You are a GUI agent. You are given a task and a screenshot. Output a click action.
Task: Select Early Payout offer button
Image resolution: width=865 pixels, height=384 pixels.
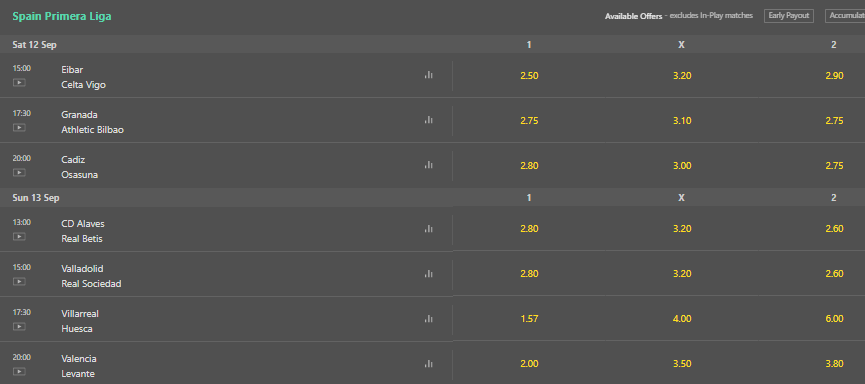pos(789,16)
